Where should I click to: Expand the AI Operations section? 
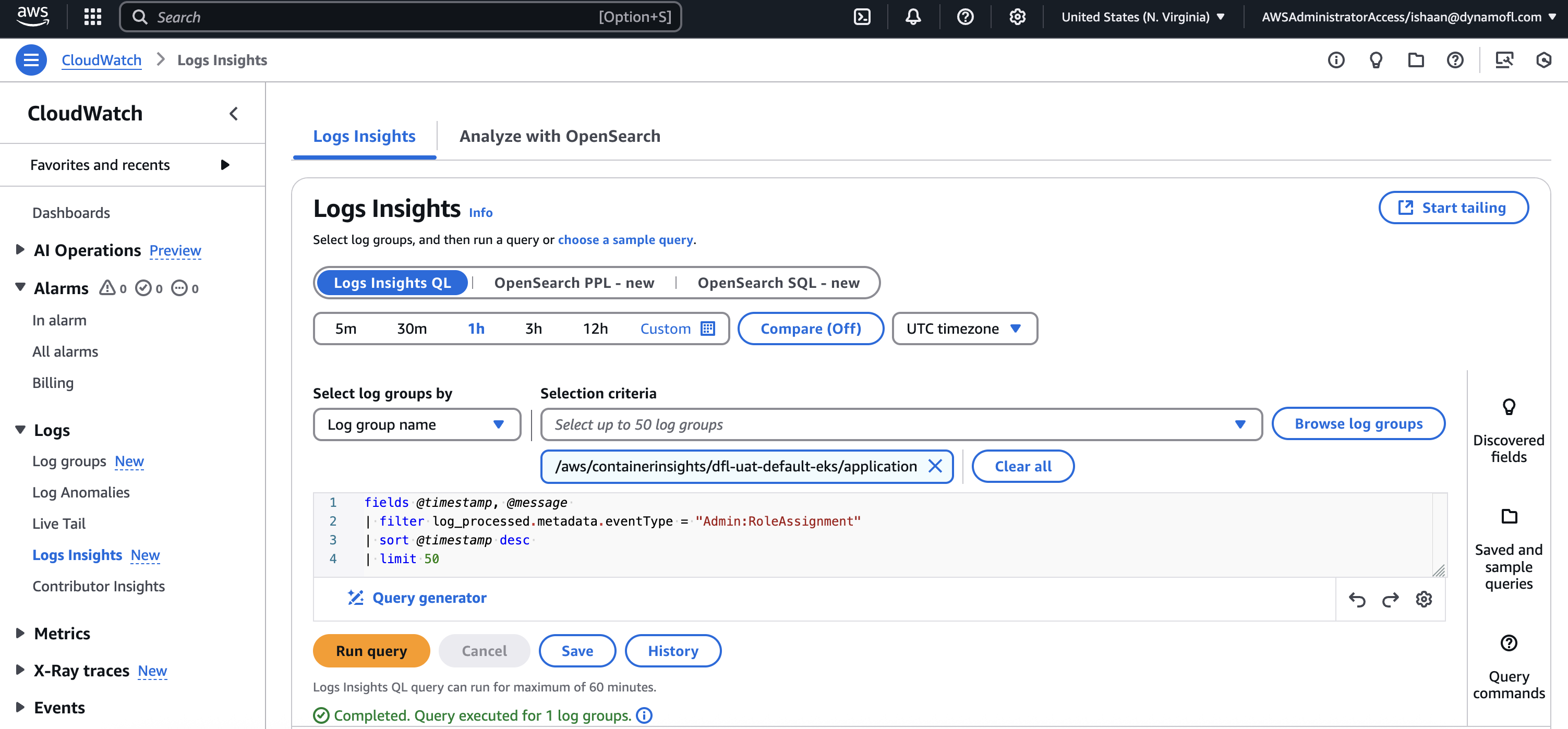coord(19,249)
